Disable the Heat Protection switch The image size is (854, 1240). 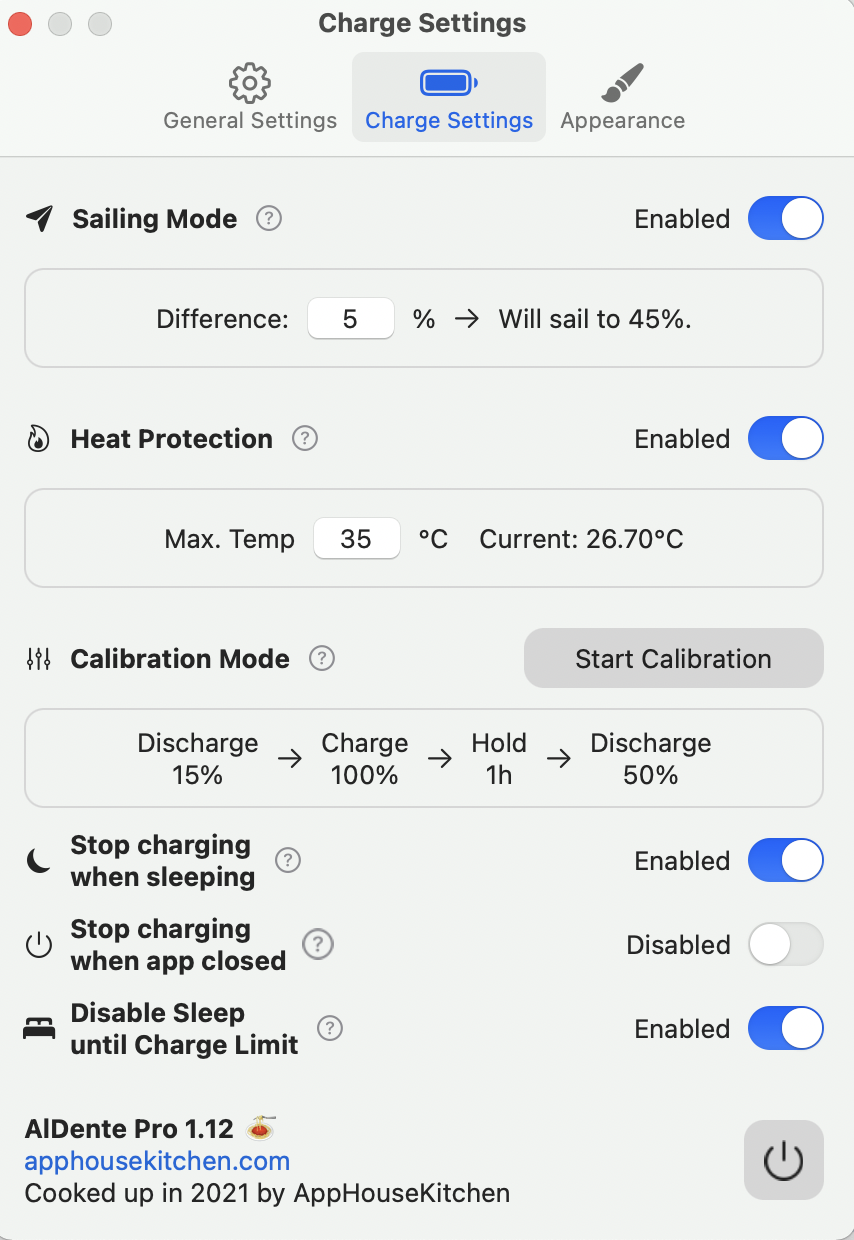click(x=785, y=439)
